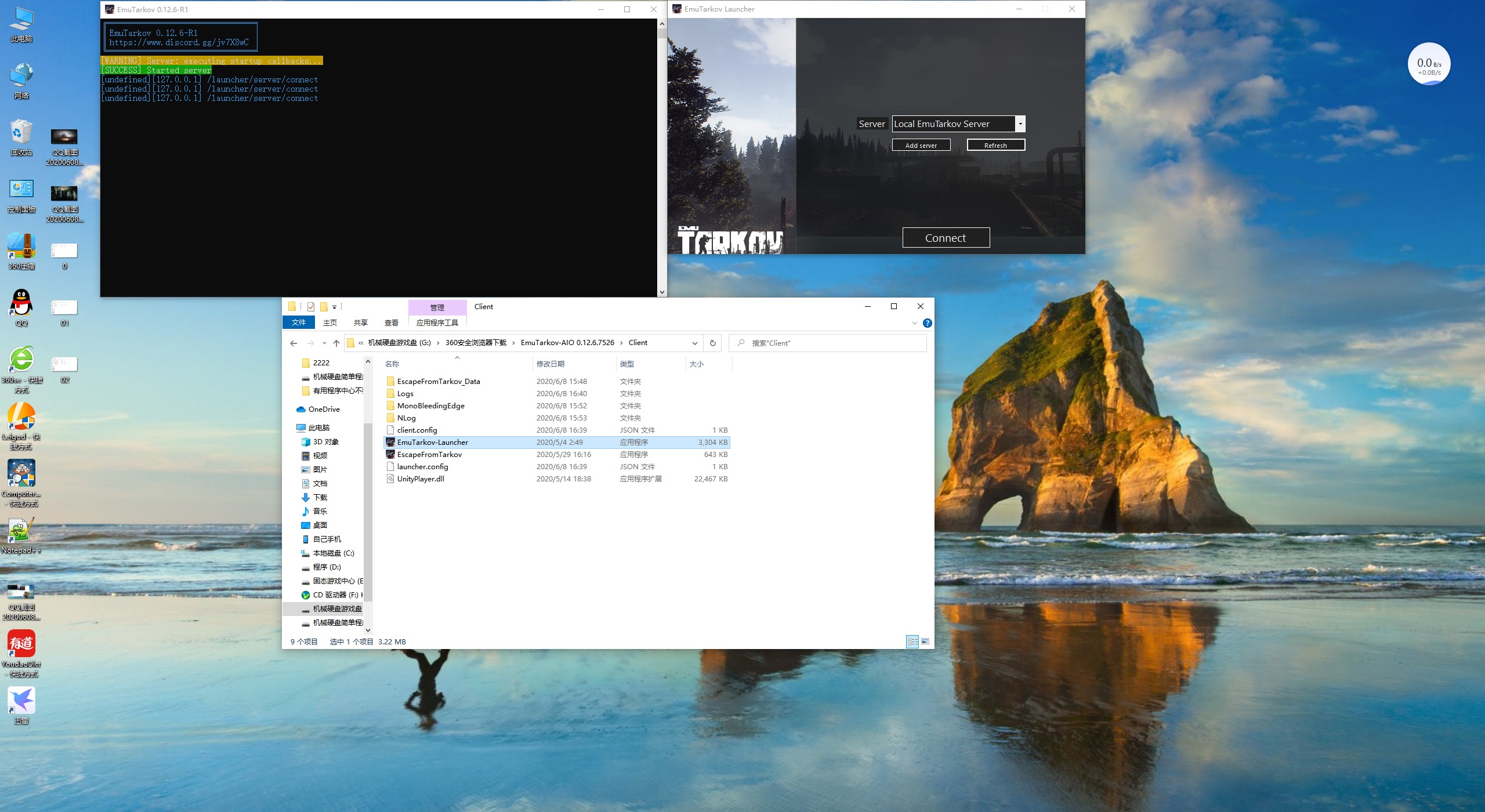Image resolution: width=1485 pixels, height=812 pixels.
Task: Click EmuTarkov-AIO 0.12.6.7526 breadcrumb segment
Action: pyautogui.click(x=567, y=343)
